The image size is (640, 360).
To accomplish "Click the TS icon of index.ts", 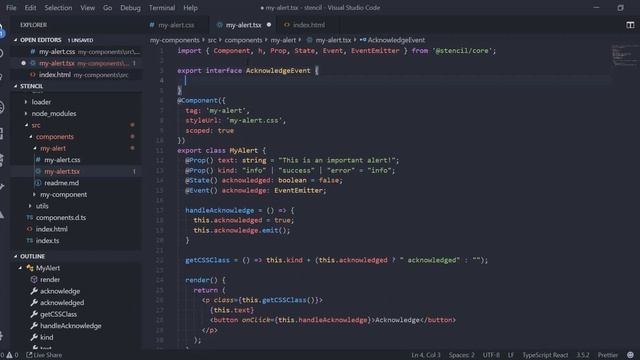I will click(29, 241).
